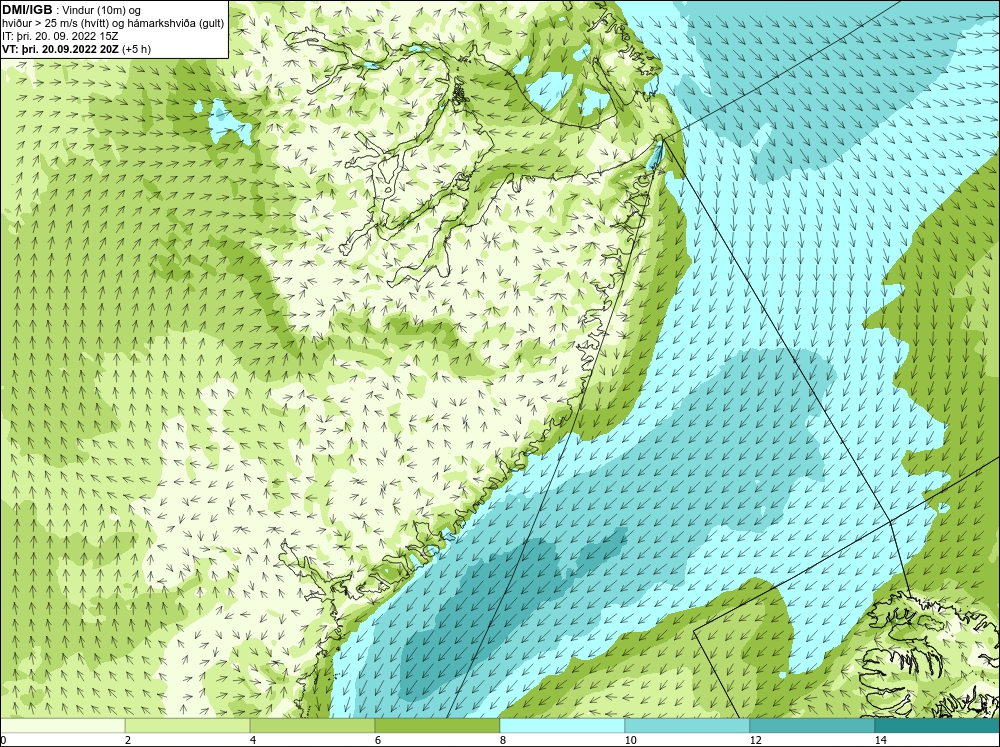Viewport: 1000px width, 747px height.
Task: Select the 6–8 m/s olive green swatch
Action: (438, 725)
